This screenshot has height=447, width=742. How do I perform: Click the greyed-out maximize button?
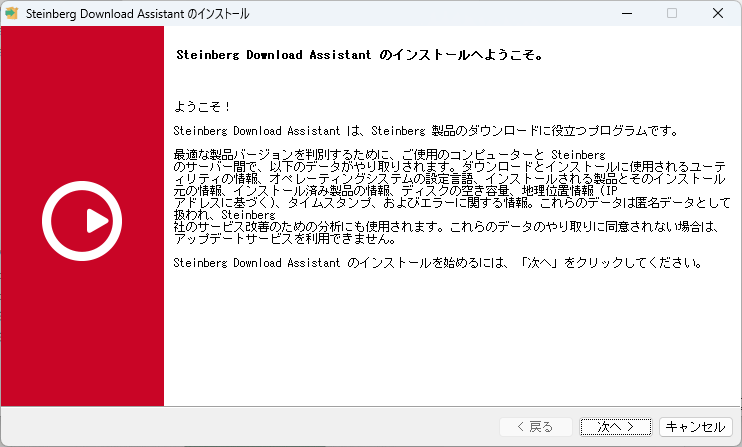coord(671,13)
